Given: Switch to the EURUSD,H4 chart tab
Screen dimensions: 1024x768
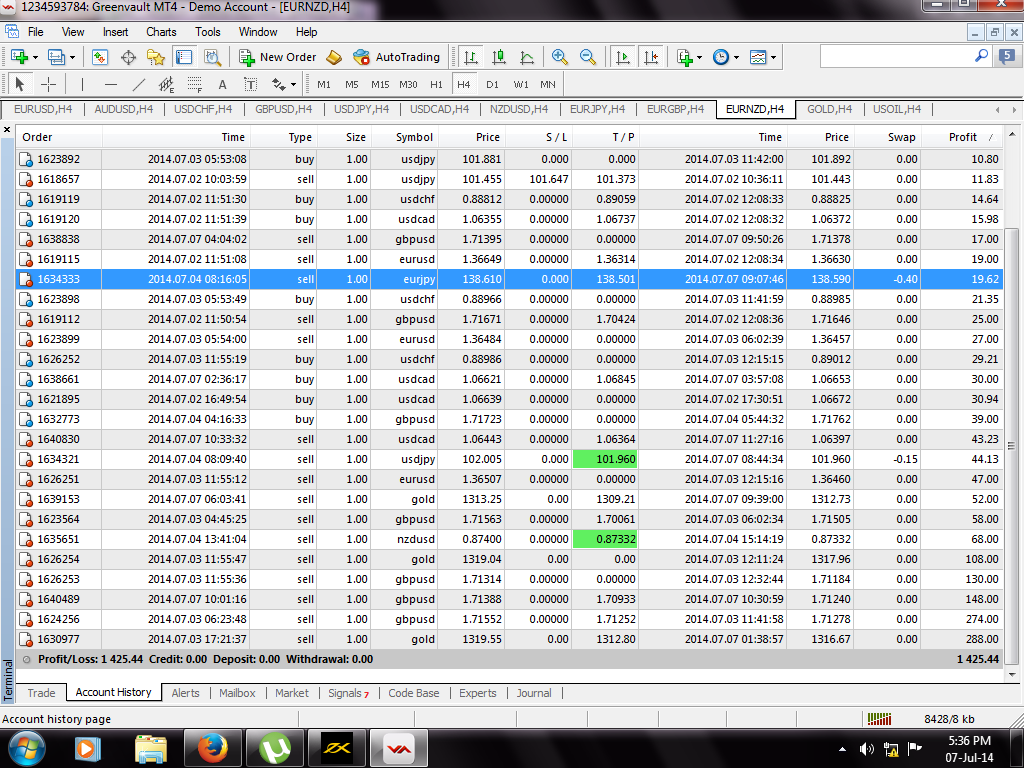Looking at the screenshot, I should [43, 109].
